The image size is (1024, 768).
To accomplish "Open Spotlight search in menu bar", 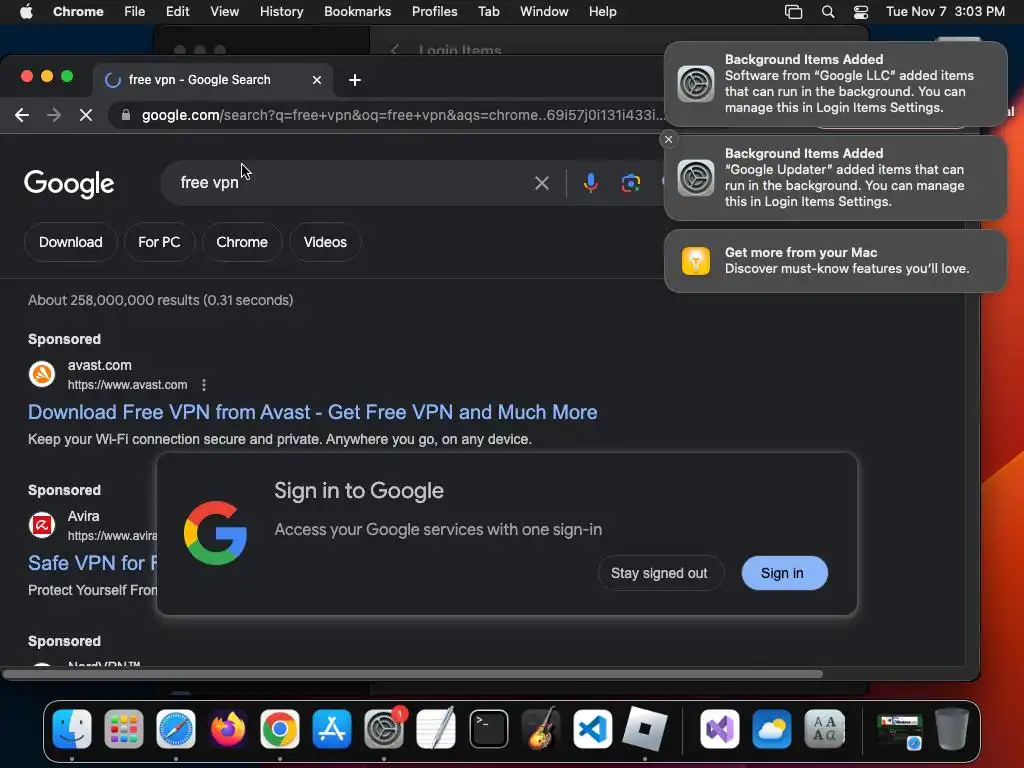I will click(x=827, y=12).
